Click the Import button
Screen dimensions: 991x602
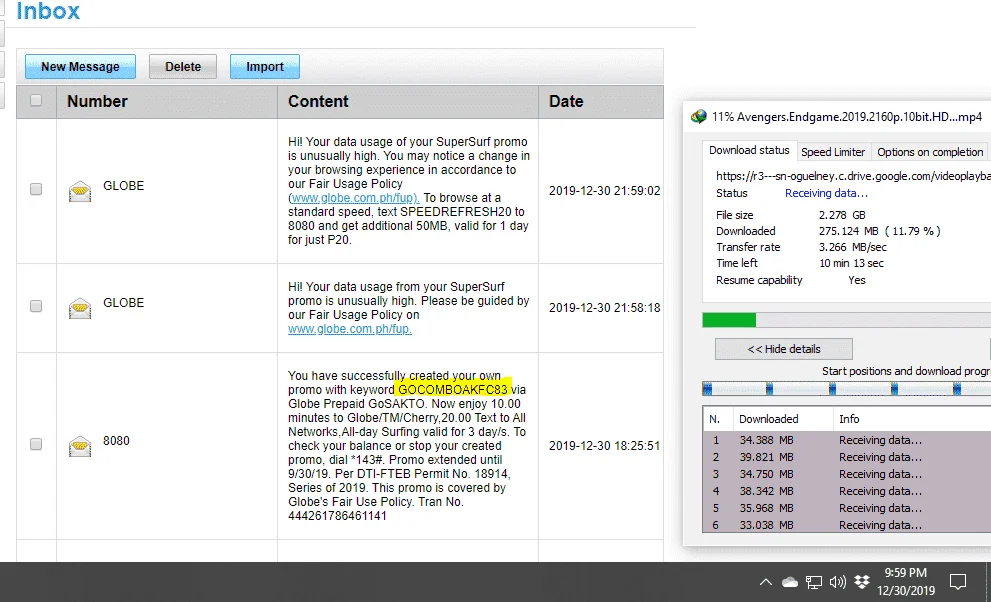265,66
